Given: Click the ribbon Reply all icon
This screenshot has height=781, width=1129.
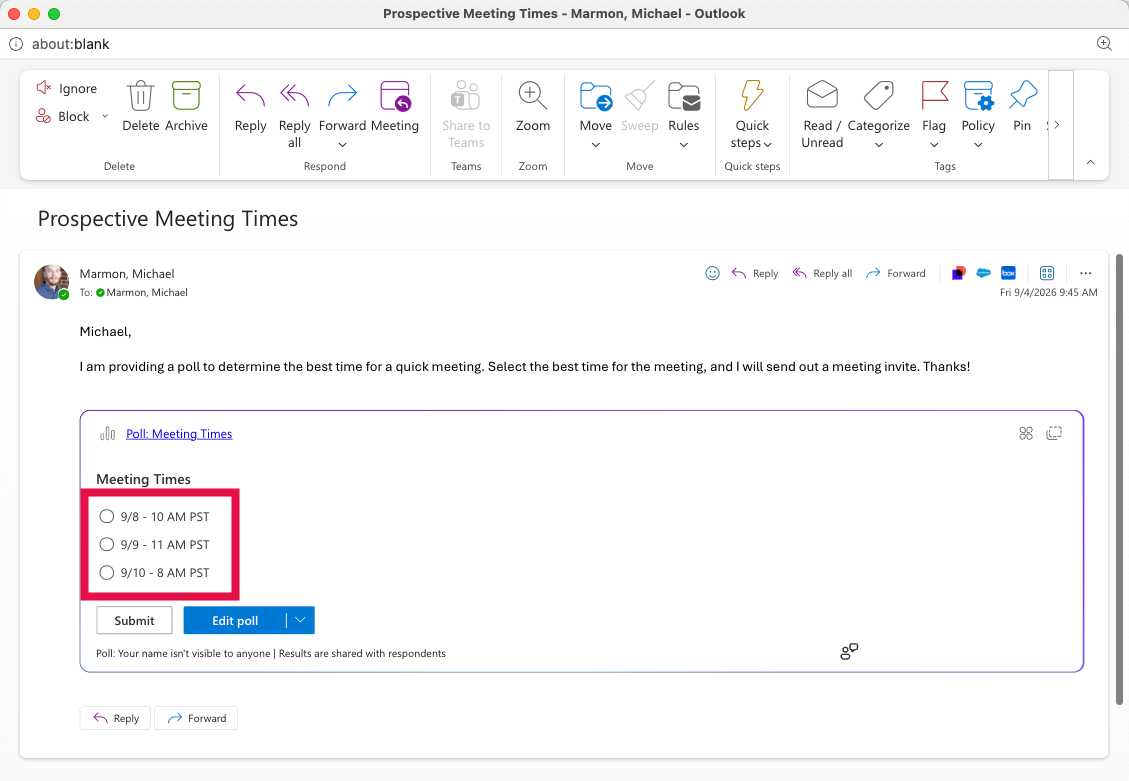Looking at the screenshot, I should (294, 96).
